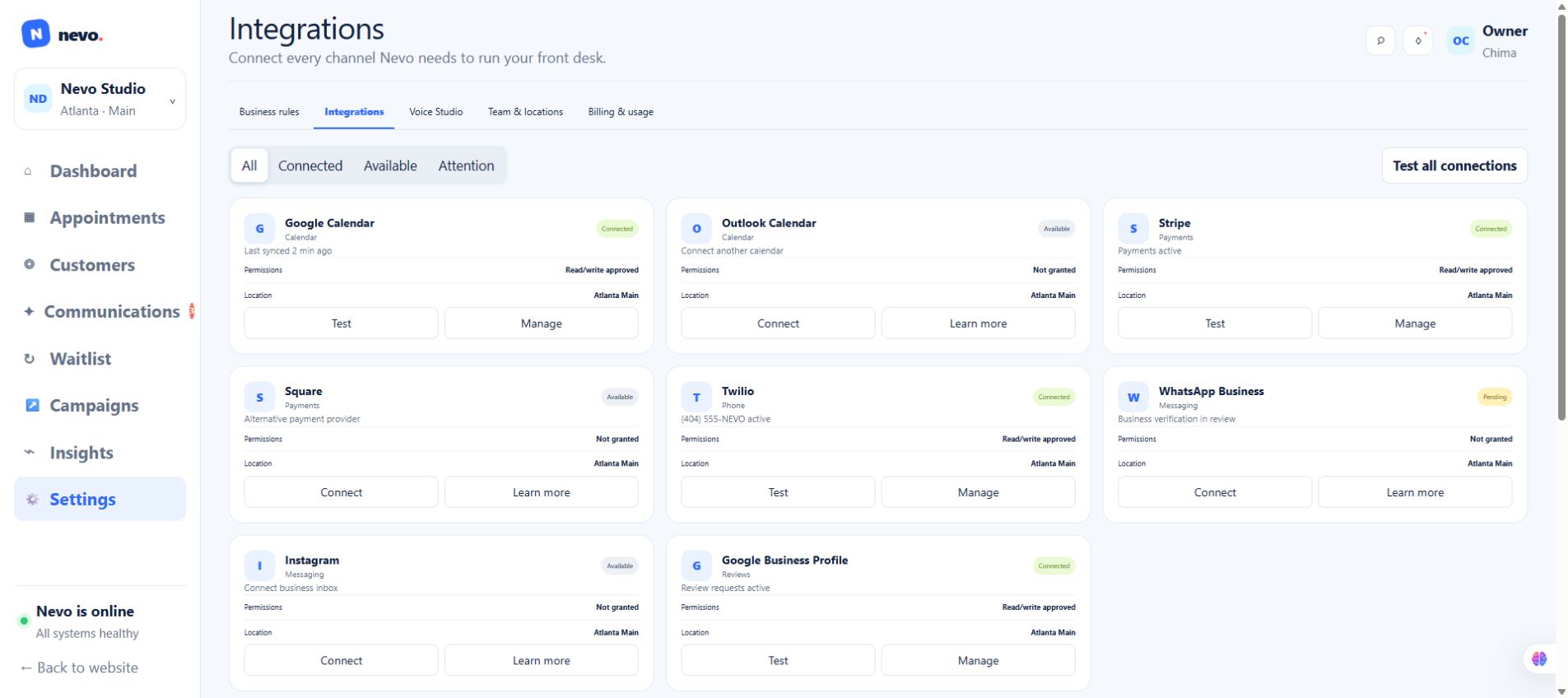Filter integrations by Available

[x=390, y=165]
